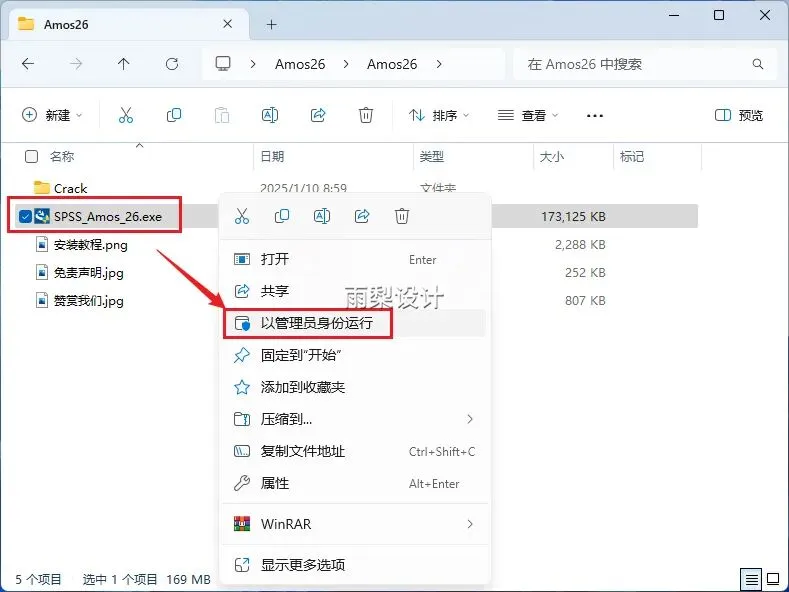Expand chevron after This PC icon in address bar
Viewport: 789px width, 592px height.
253,64
